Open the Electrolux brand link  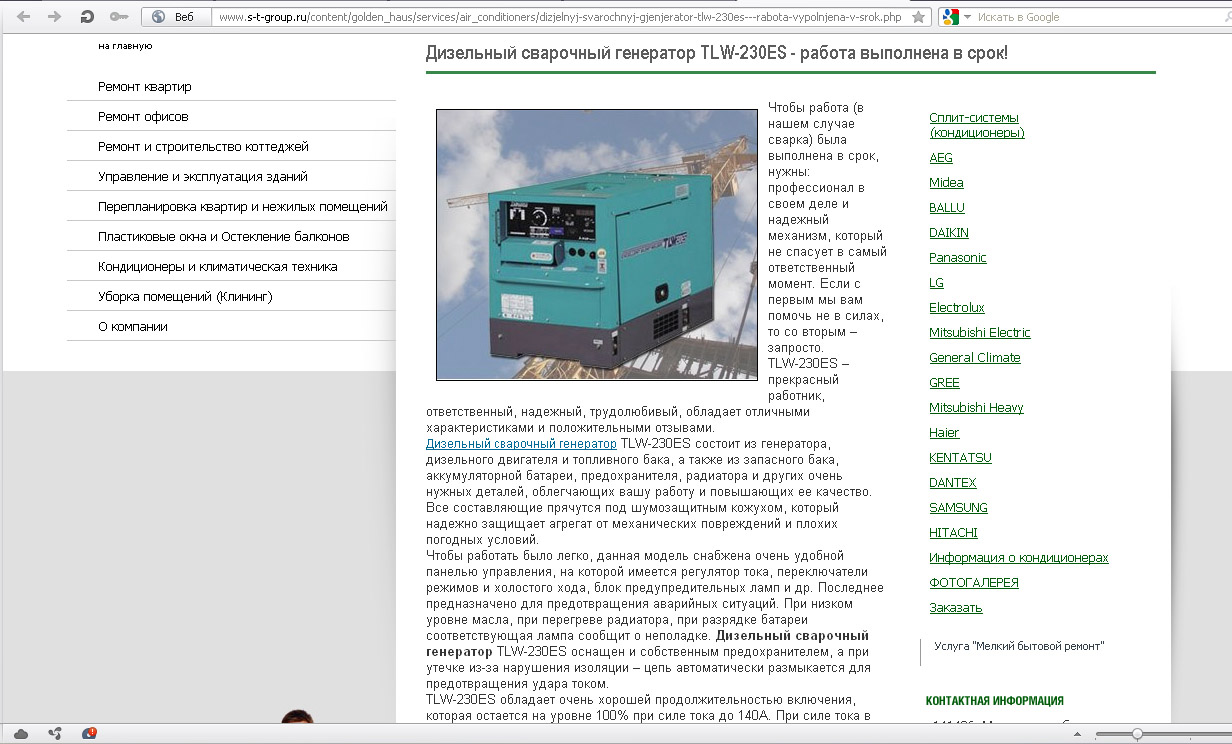957,308
